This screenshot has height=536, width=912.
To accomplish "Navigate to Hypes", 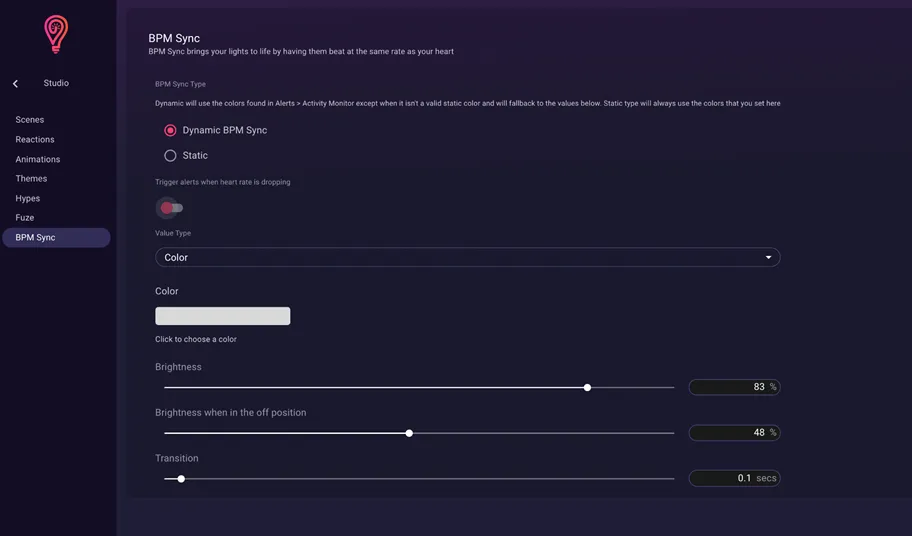I will [x=28, y=198].
